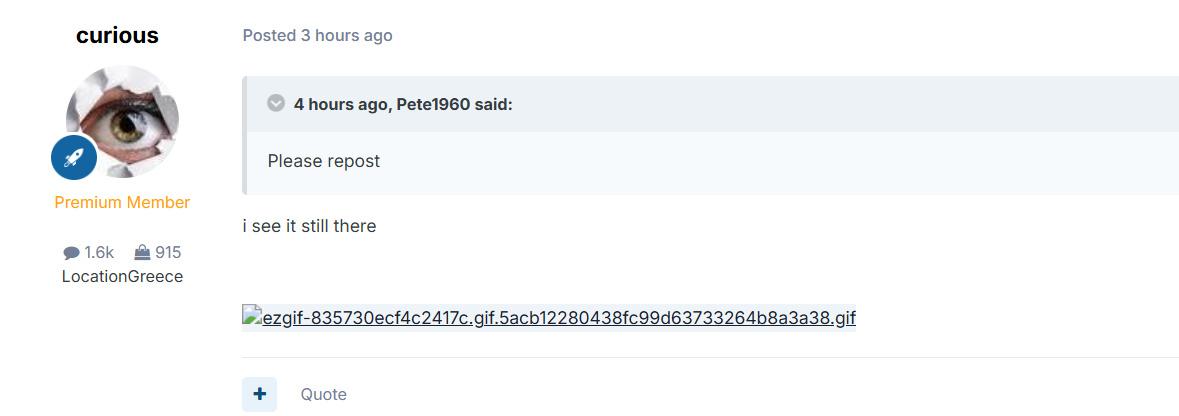
Task: Click the word 'said:' in quote header
Action: [493, 104]
